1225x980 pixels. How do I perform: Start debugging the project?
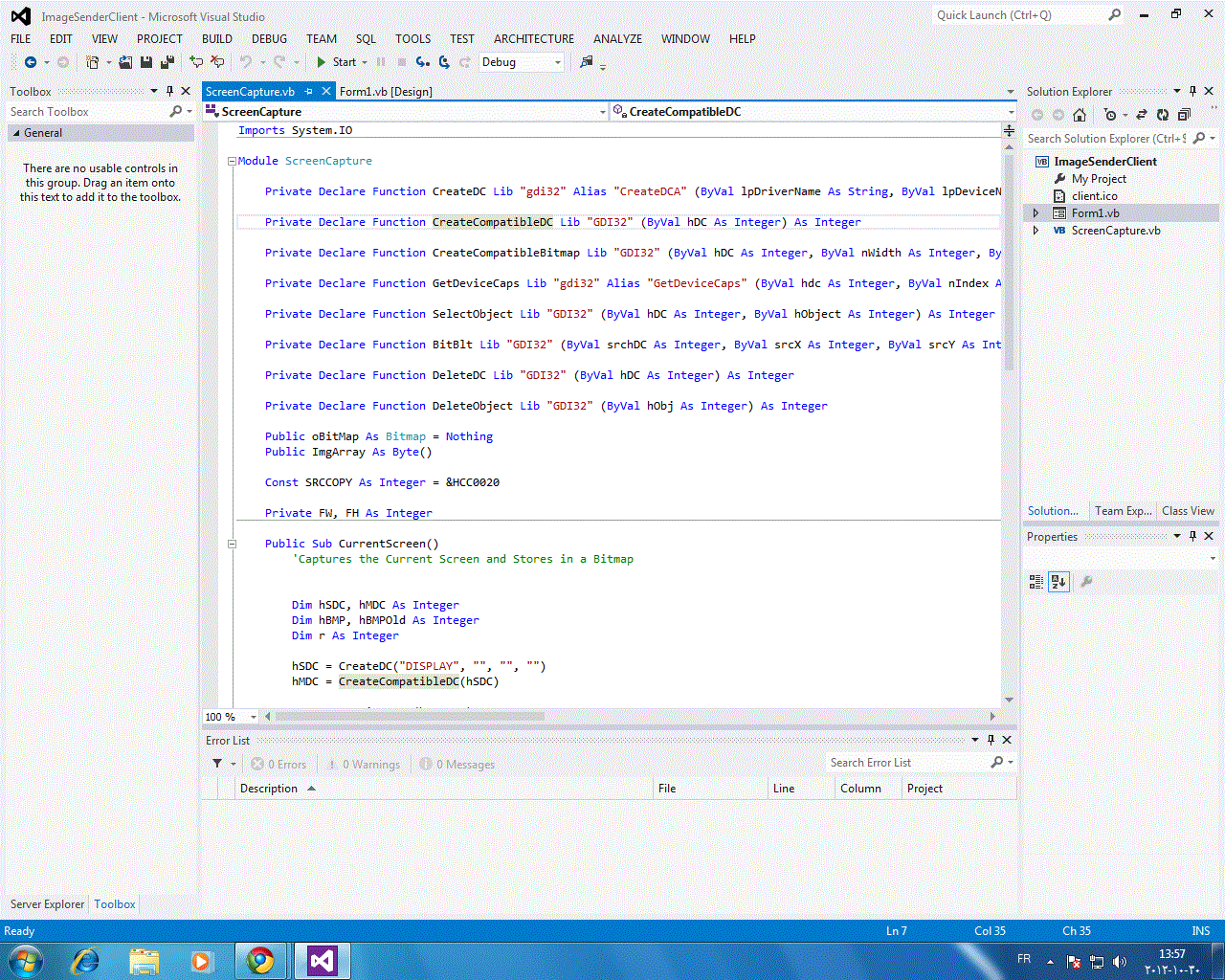[337, 62]
